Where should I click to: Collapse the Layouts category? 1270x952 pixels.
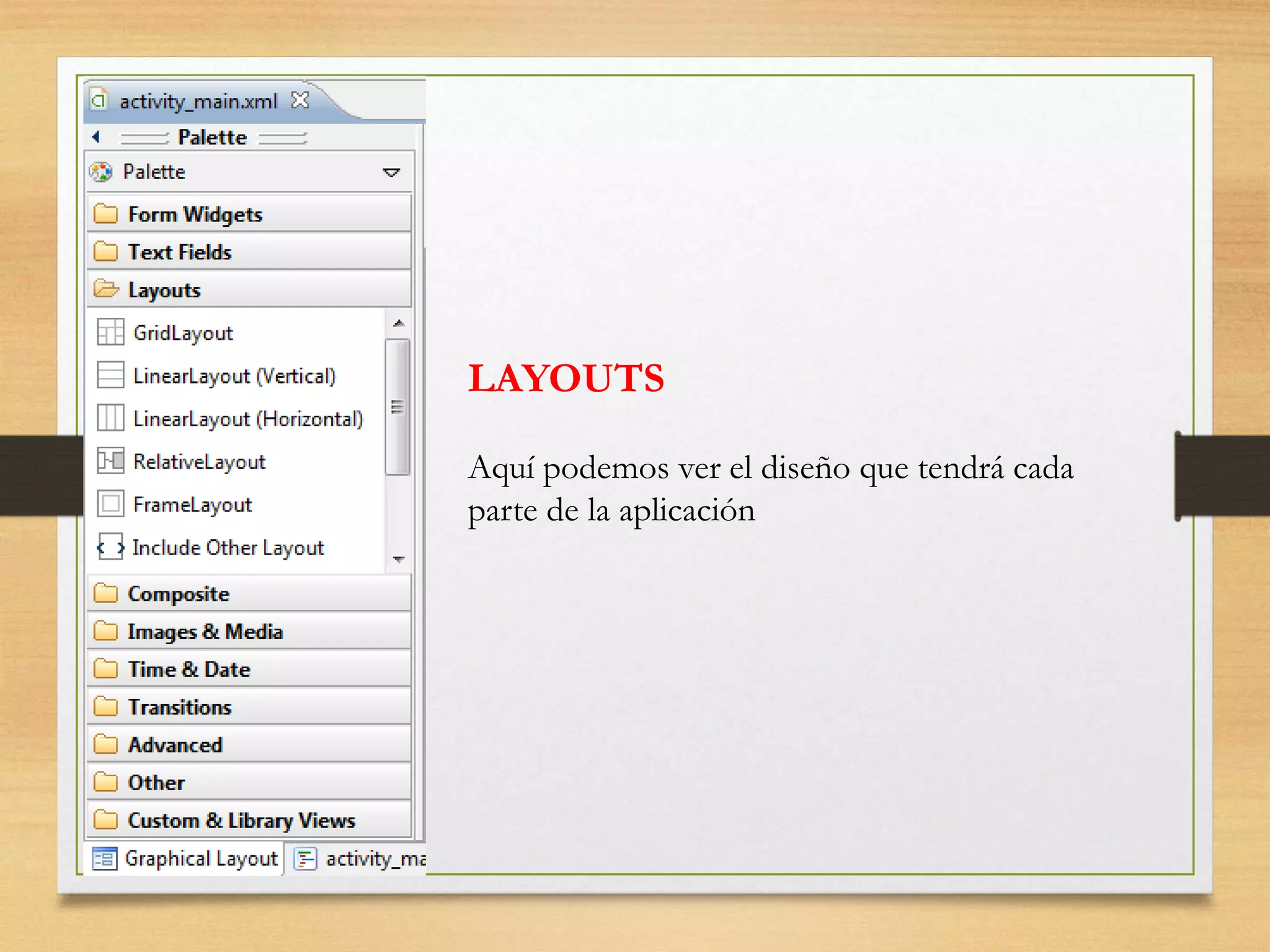click(249, 289)
